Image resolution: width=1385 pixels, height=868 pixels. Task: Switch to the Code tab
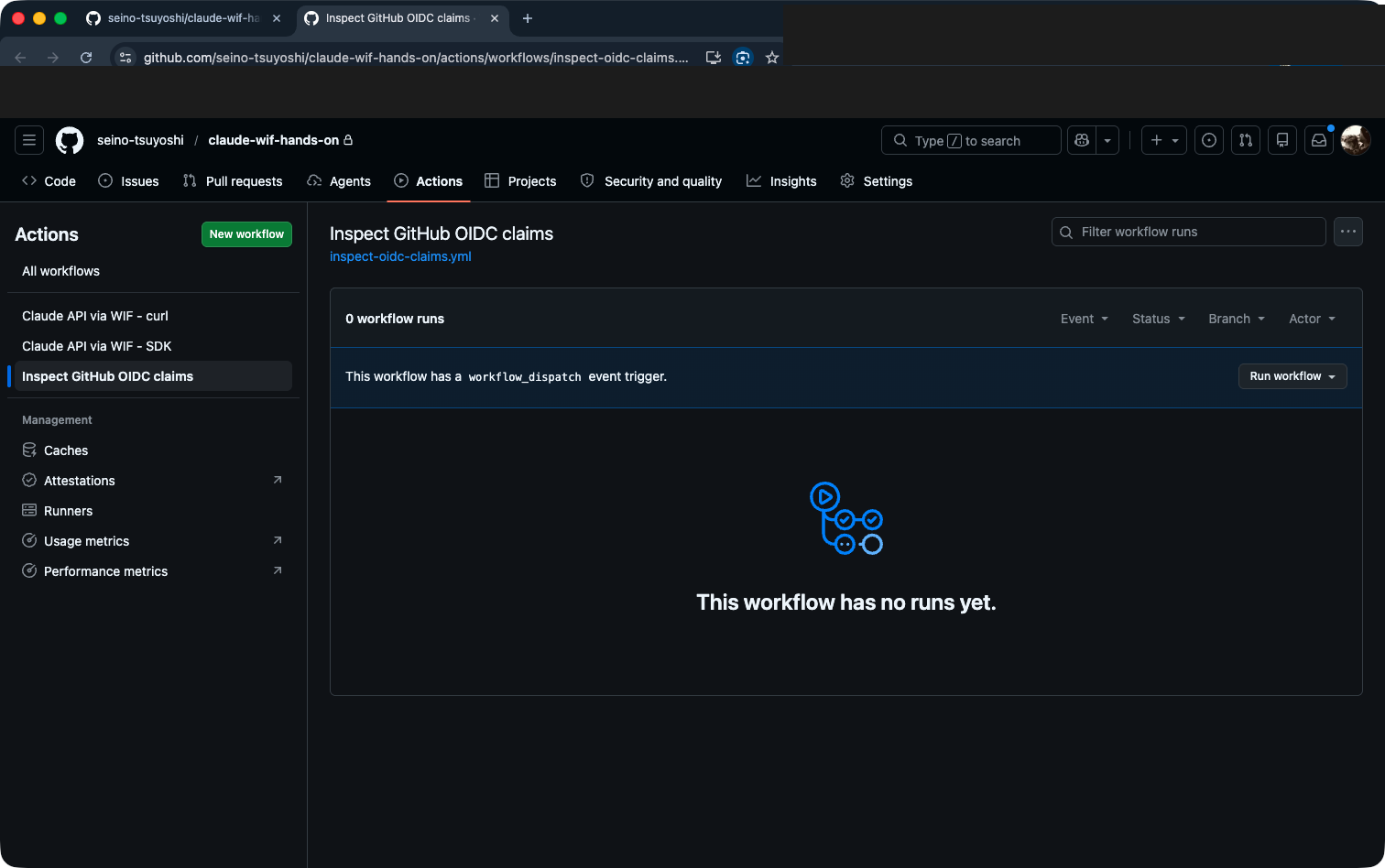(49, 181)
